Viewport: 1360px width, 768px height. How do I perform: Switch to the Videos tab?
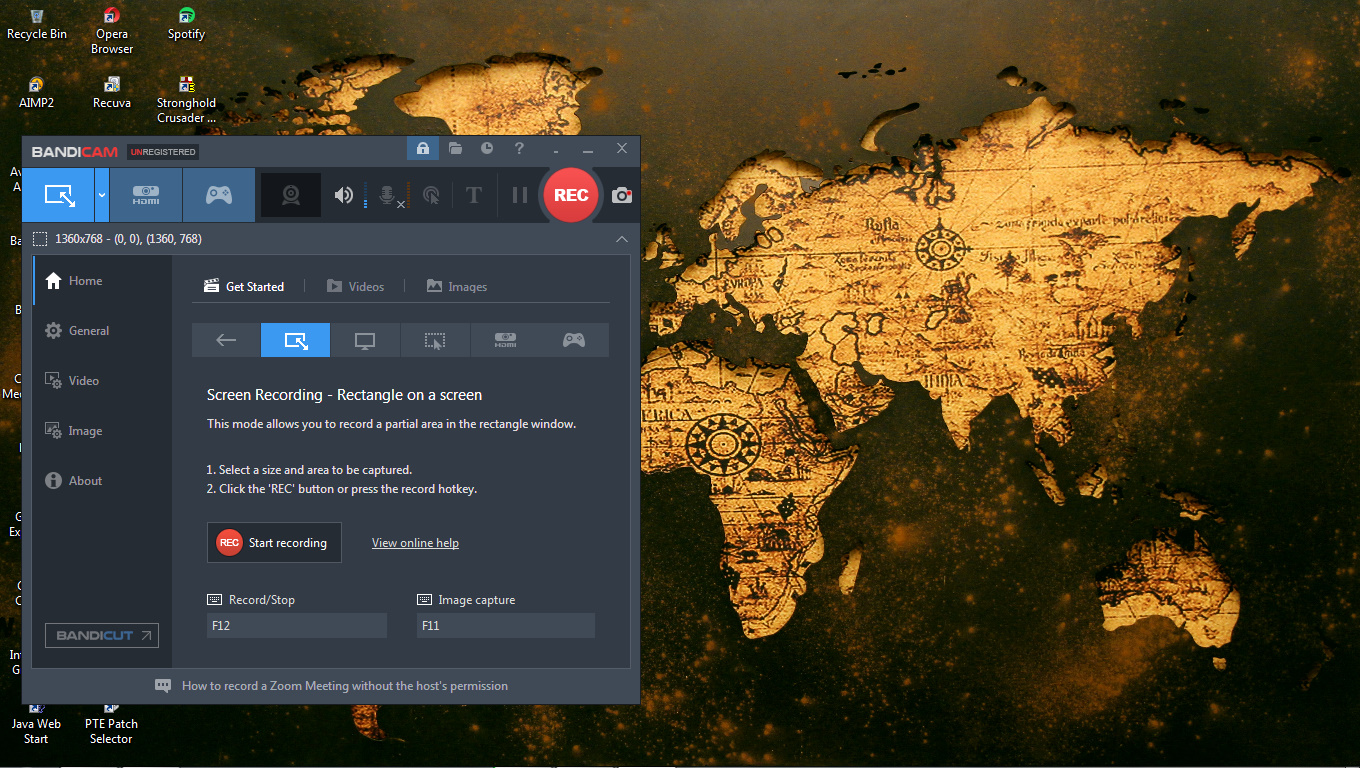point(356,287)
